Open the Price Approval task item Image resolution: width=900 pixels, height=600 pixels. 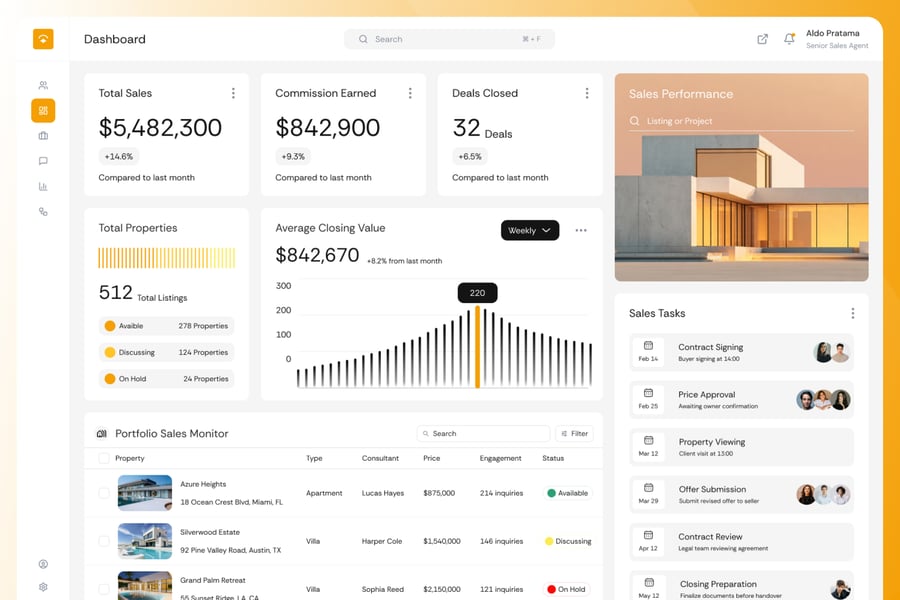(741, 400)
